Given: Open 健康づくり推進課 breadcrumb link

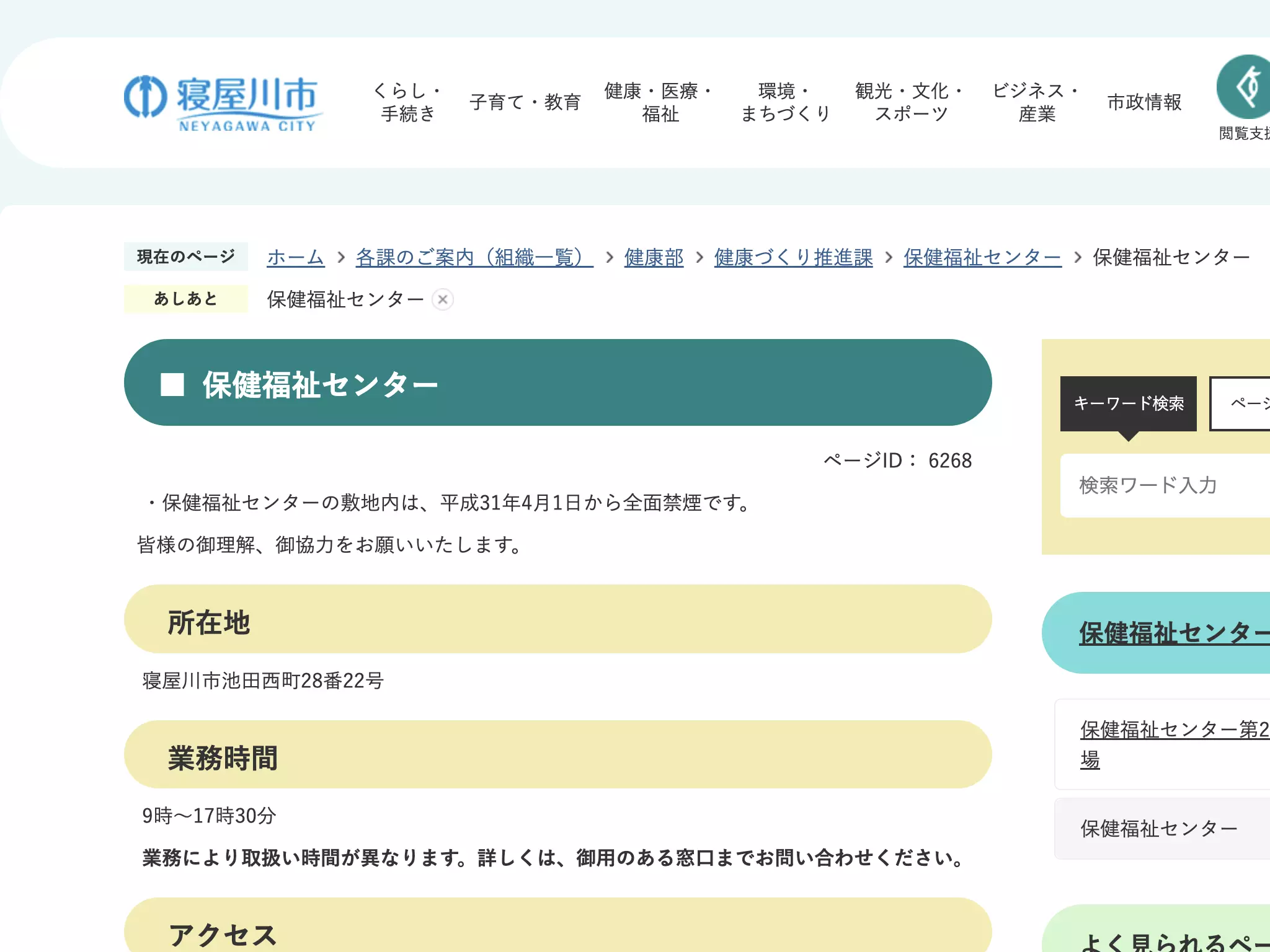Looking at the screenshot, I should [793, 257].
